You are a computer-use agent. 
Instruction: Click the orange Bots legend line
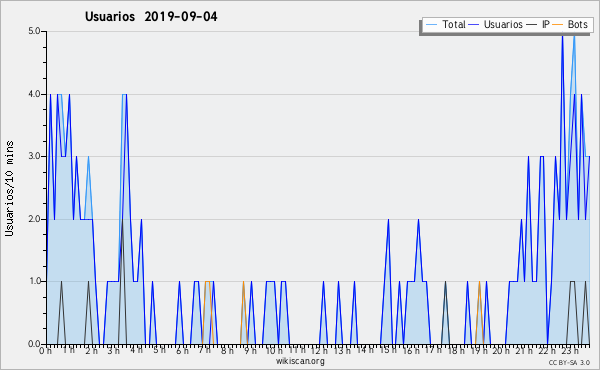click(558, 25)
